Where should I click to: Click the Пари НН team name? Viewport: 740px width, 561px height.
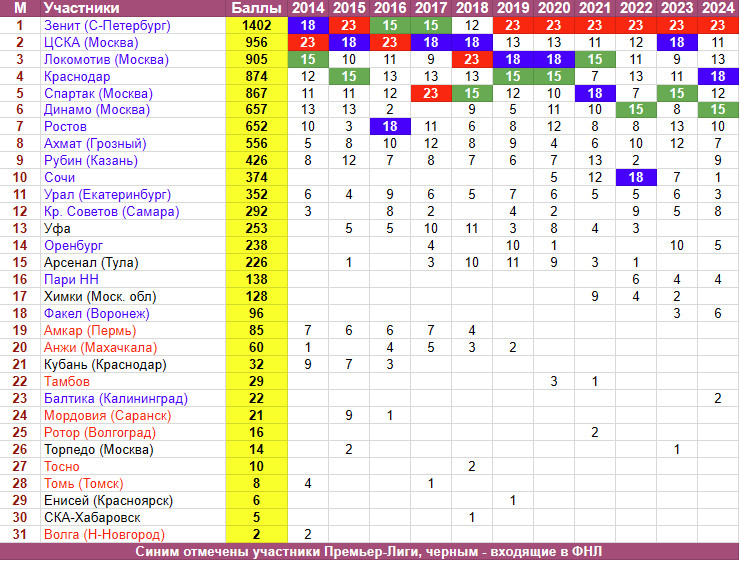coord(71,279)
